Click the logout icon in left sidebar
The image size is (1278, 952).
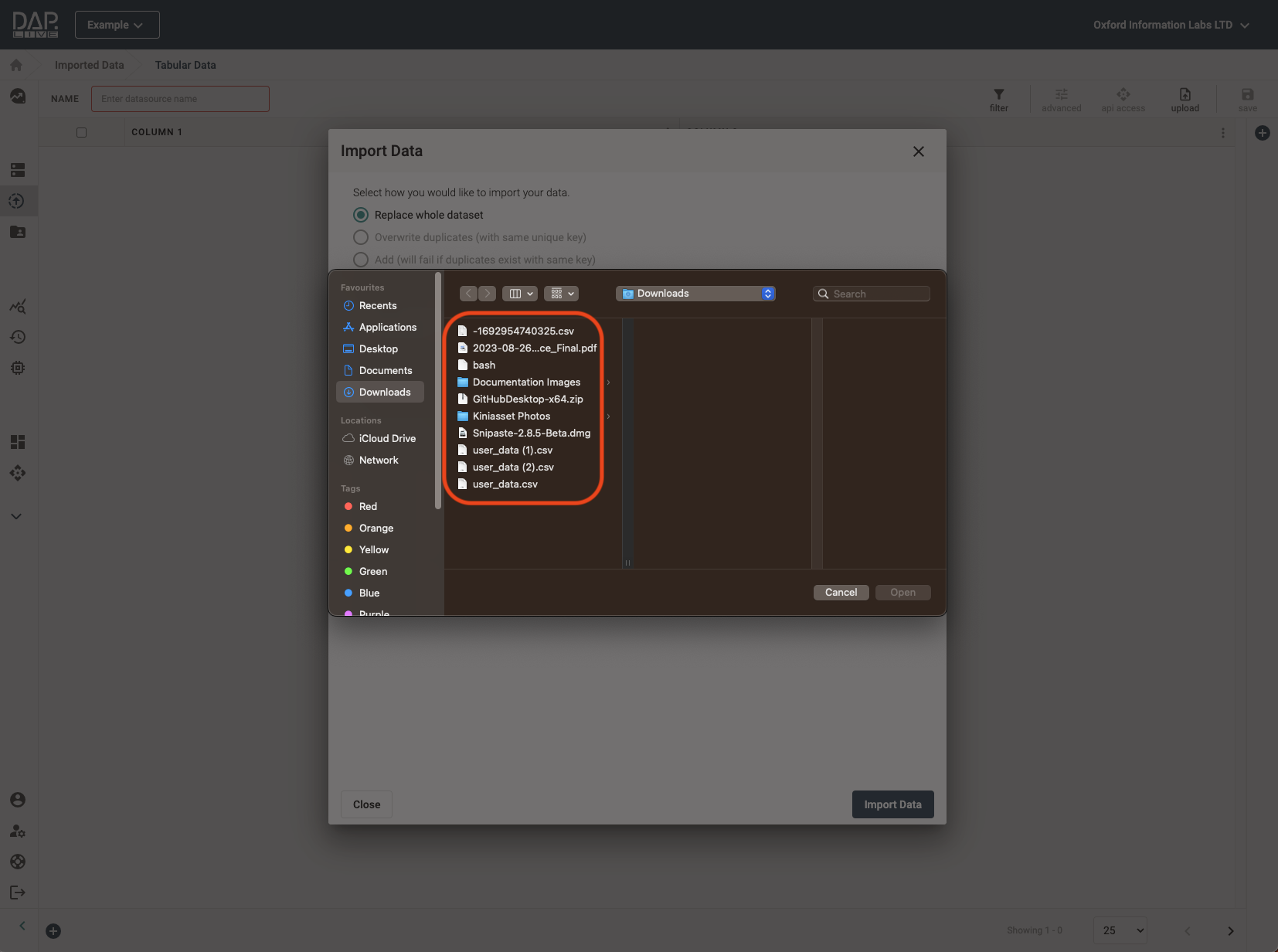point(17,892)
